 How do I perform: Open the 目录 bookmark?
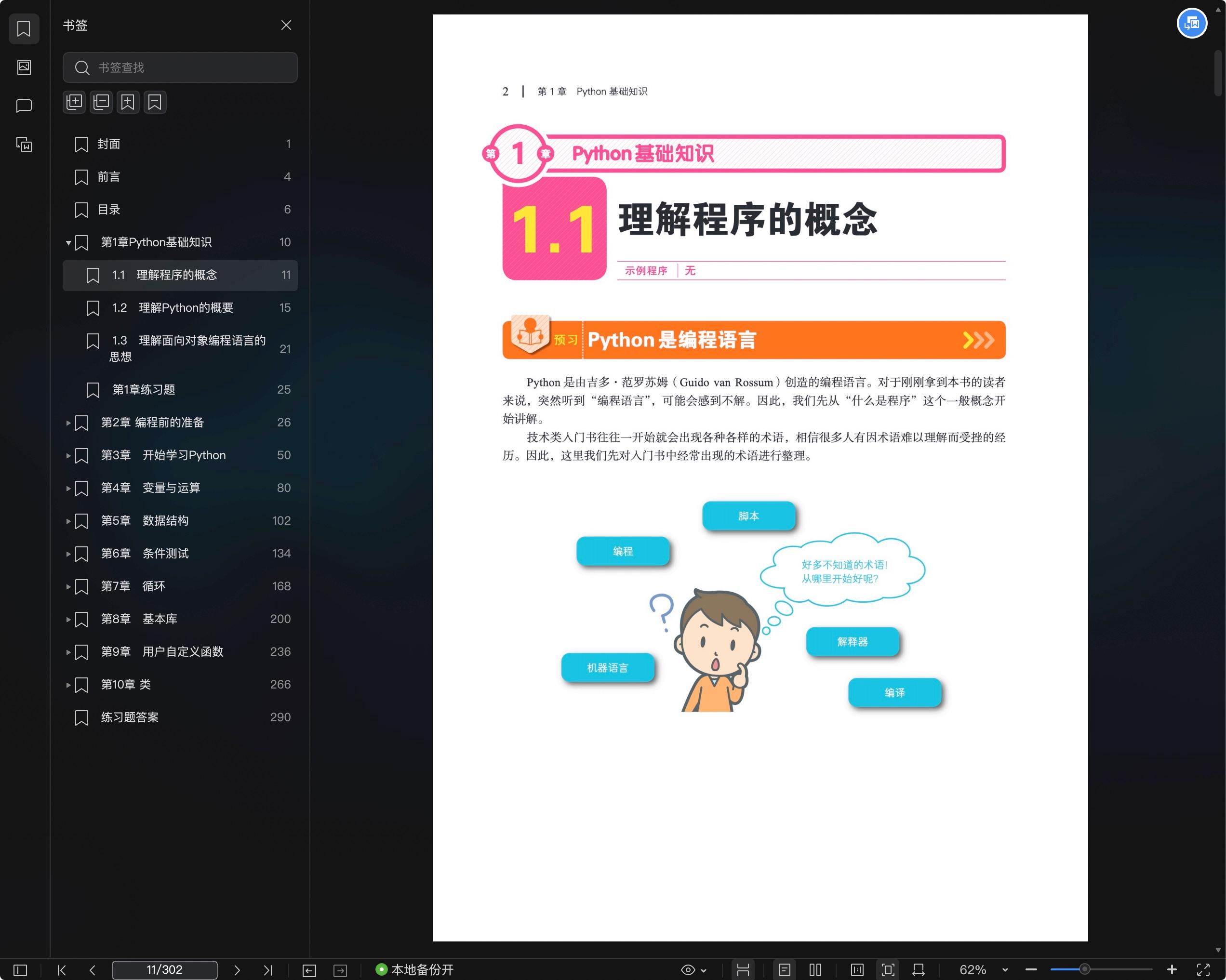(x=180, y=210)
